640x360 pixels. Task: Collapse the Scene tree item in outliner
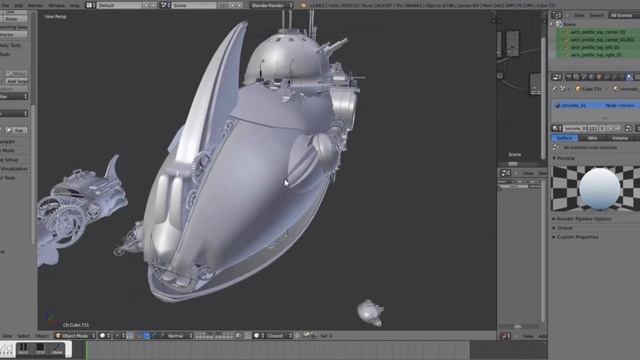[552, 24]
